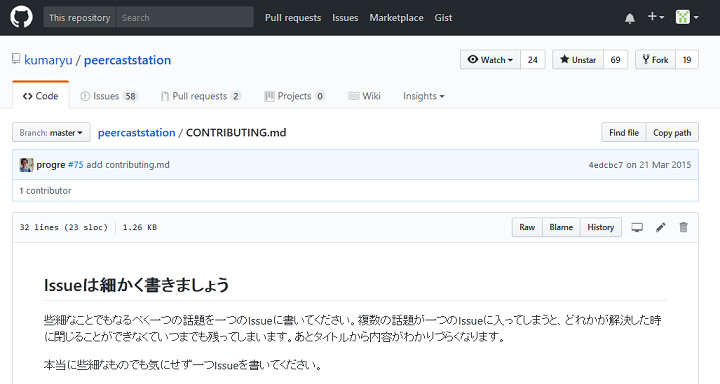
Task: Open the 'add contributing.md' commit message
Action: 128,165
